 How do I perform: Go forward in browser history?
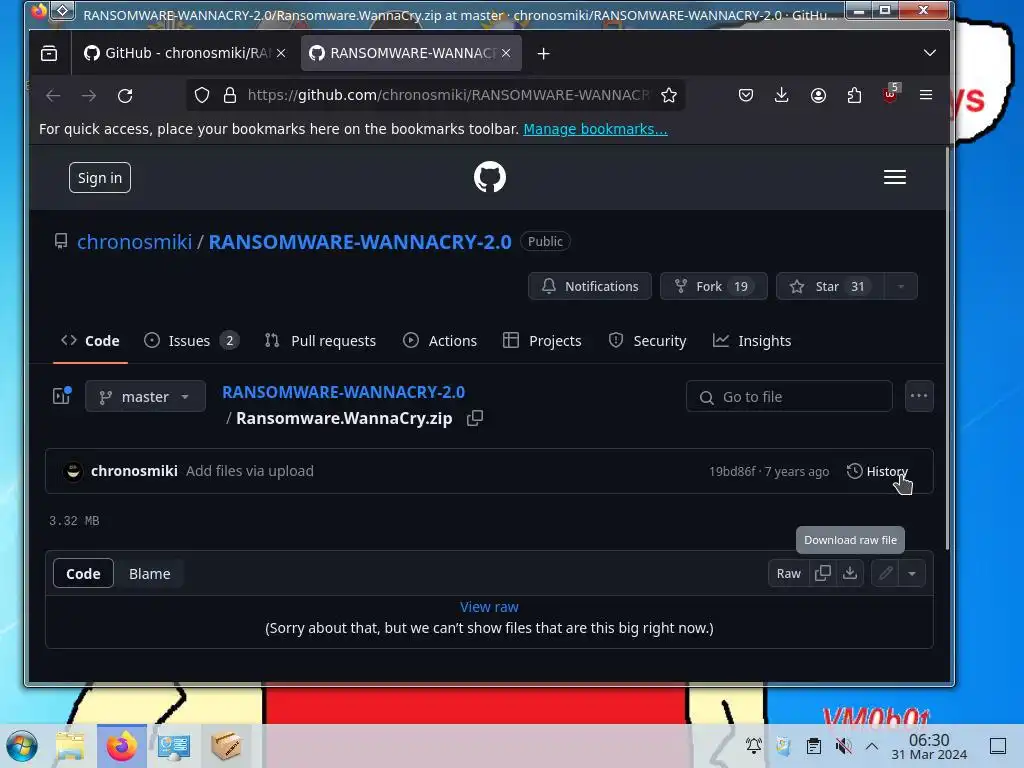89,95
